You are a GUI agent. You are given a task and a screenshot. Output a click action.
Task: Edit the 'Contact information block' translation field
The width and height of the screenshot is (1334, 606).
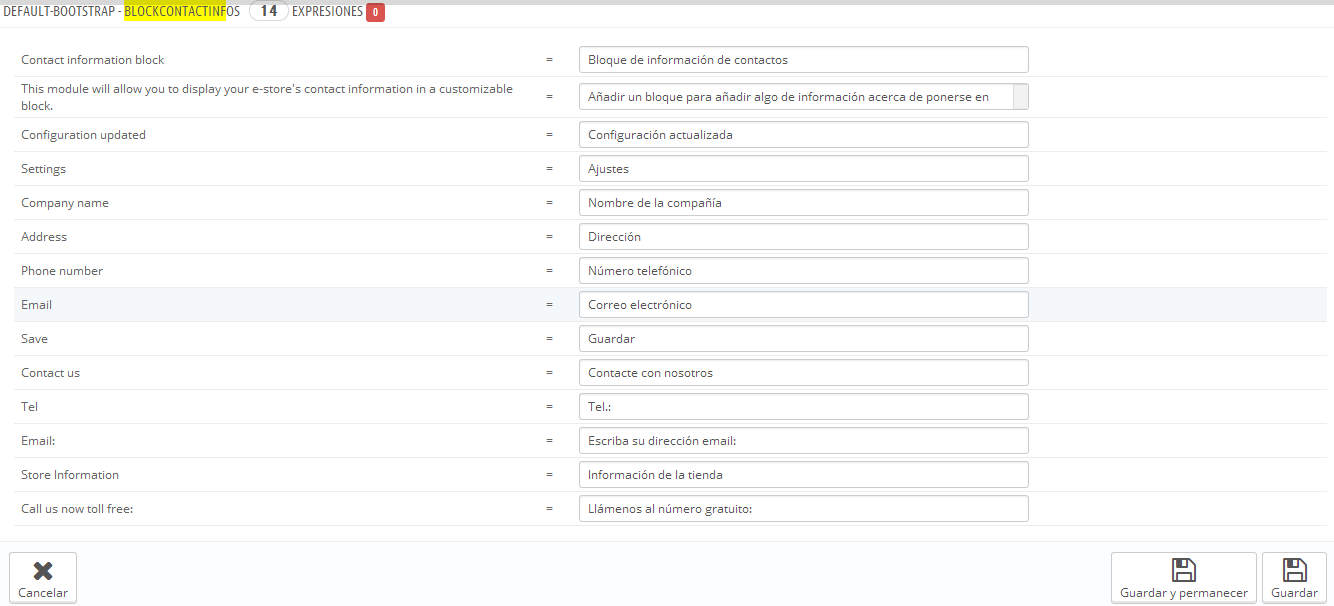click(x=803, y=60)
